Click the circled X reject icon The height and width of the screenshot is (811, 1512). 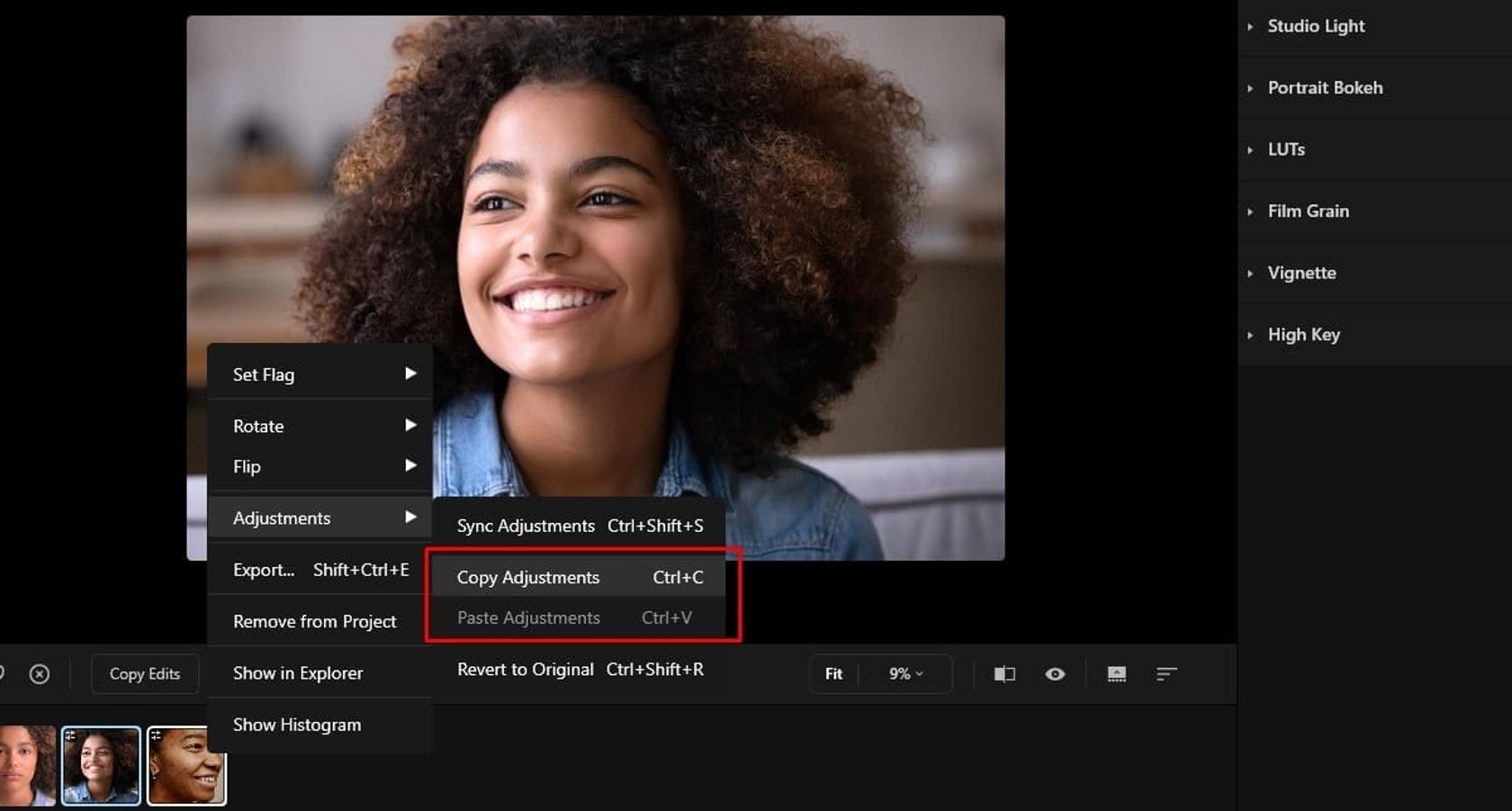point(38,673)
